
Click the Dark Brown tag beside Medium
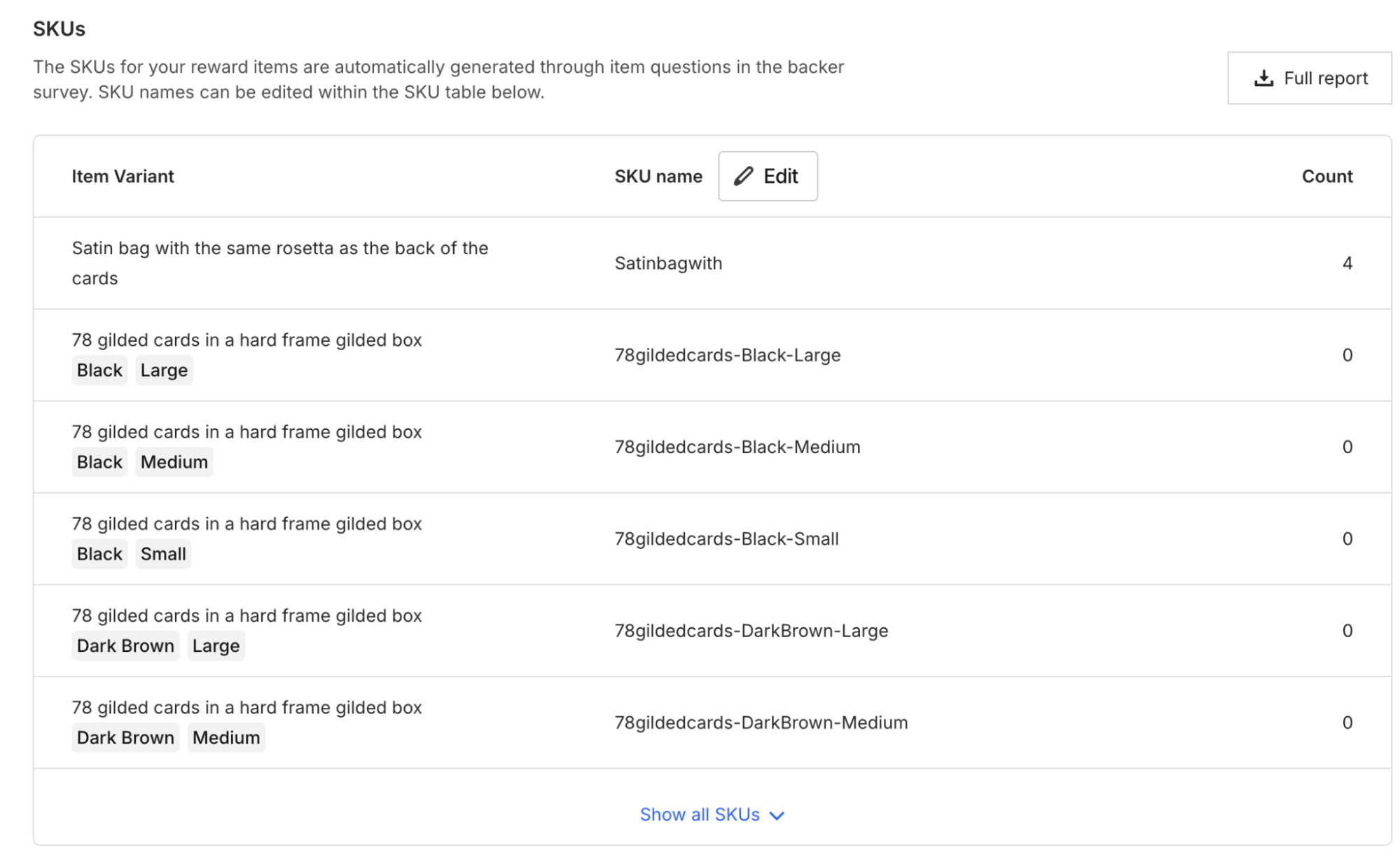[125, 737]
